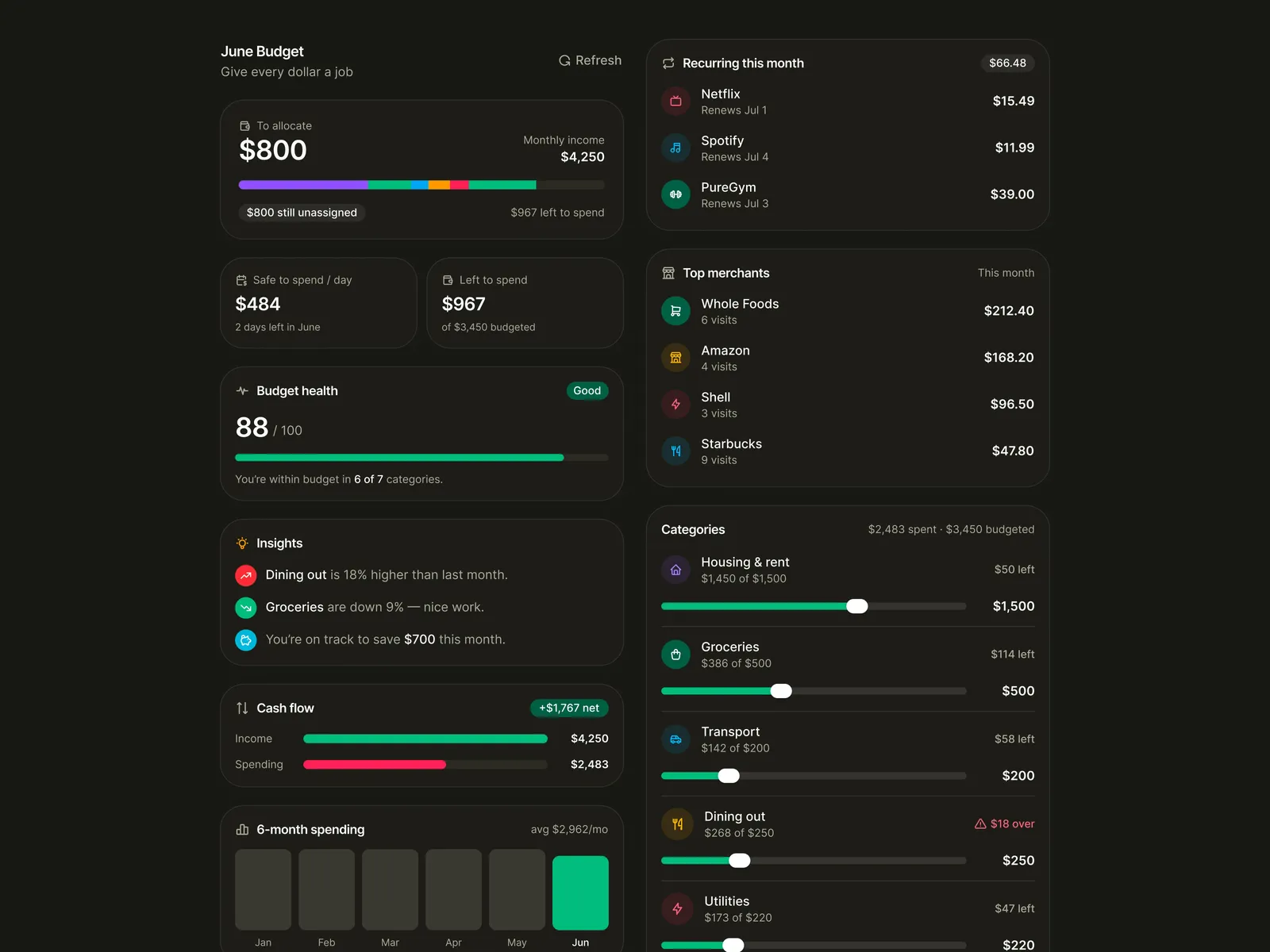Click the Transport car icon

pos(675,739)
